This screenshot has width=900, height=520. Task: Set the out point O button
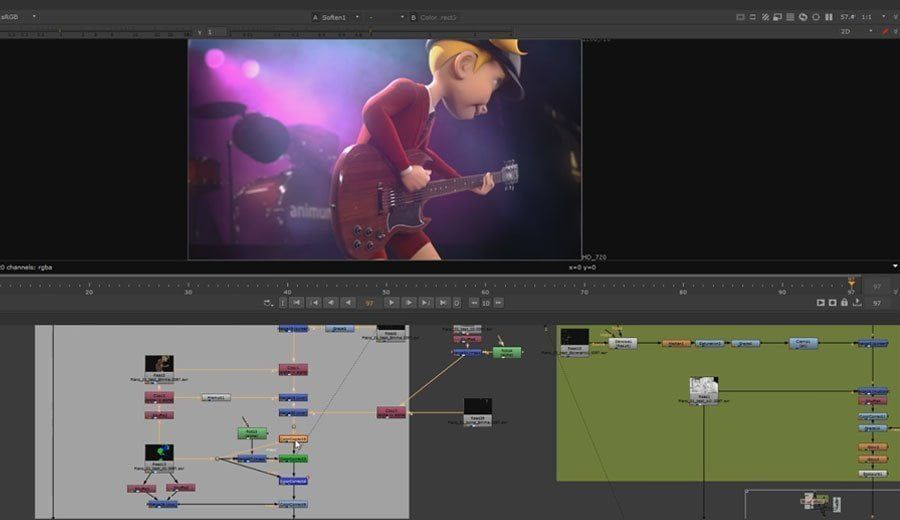point(457,302)
